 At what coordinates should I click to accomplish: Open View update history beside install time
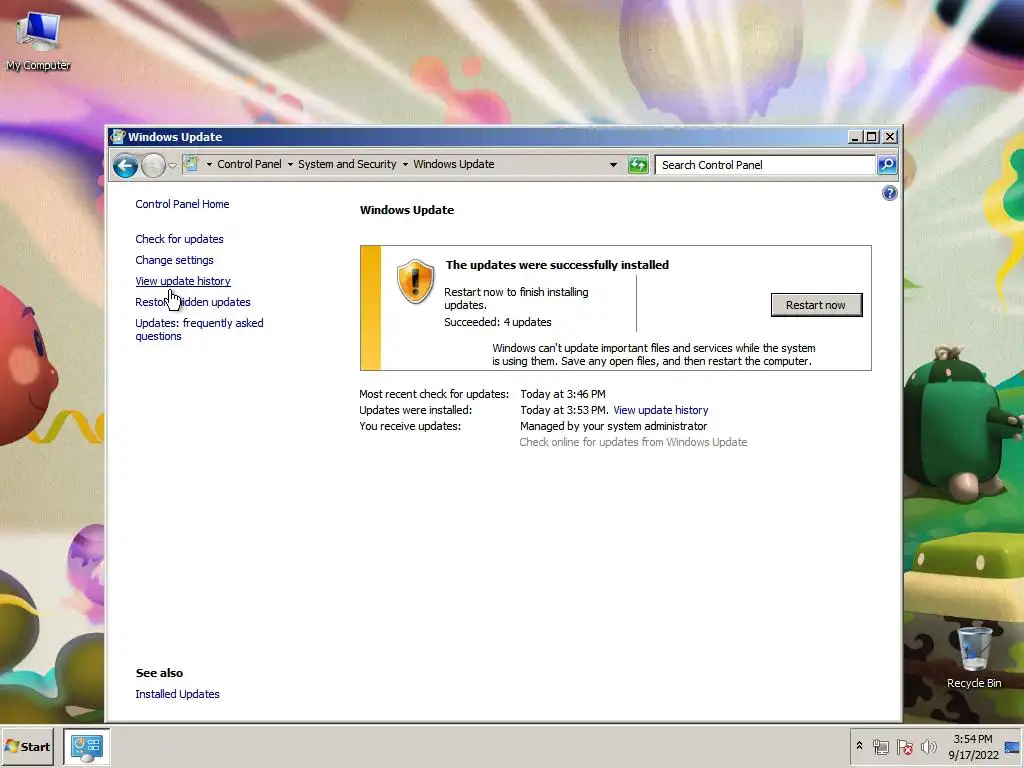[x=660, y=410]
